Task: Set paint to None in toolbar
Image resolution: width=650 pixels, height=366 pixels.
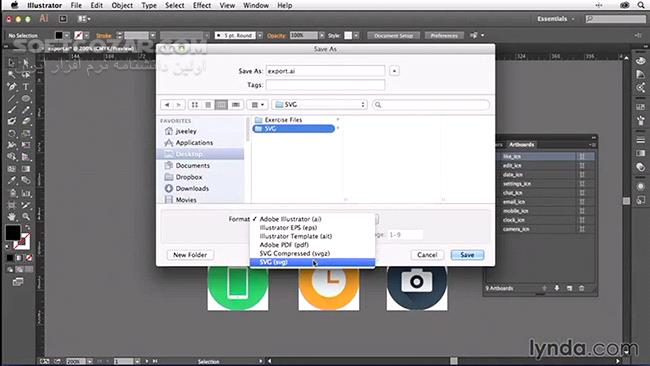Action: point(29,258)
